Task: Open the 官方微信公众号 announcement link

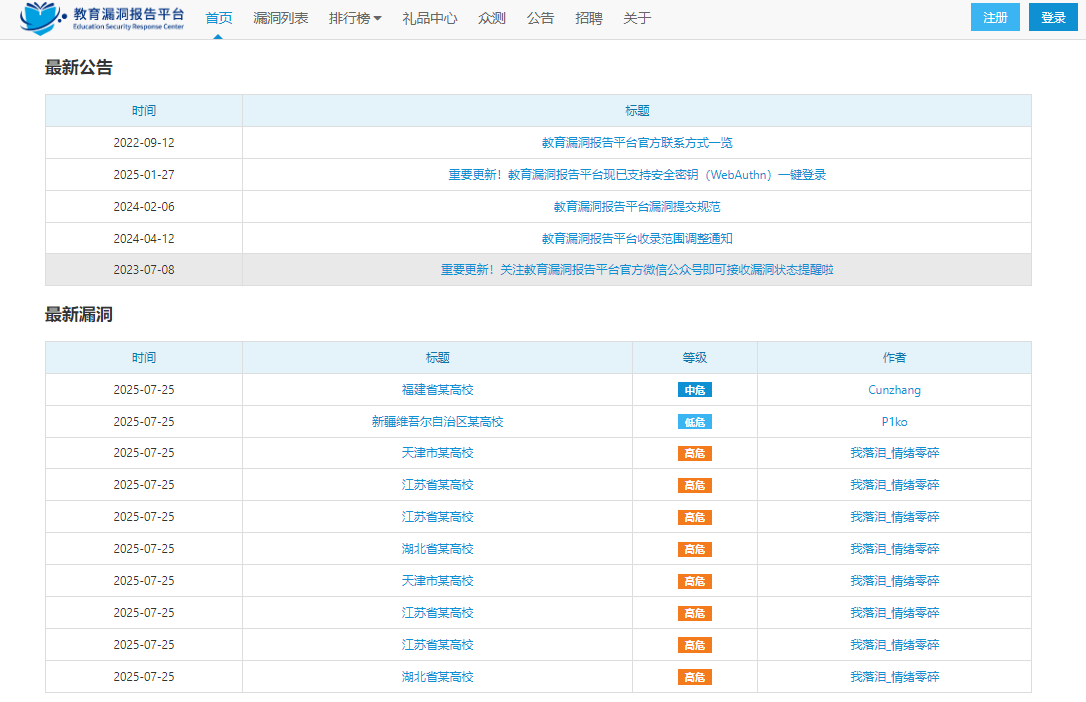Action: click(637, 269)
